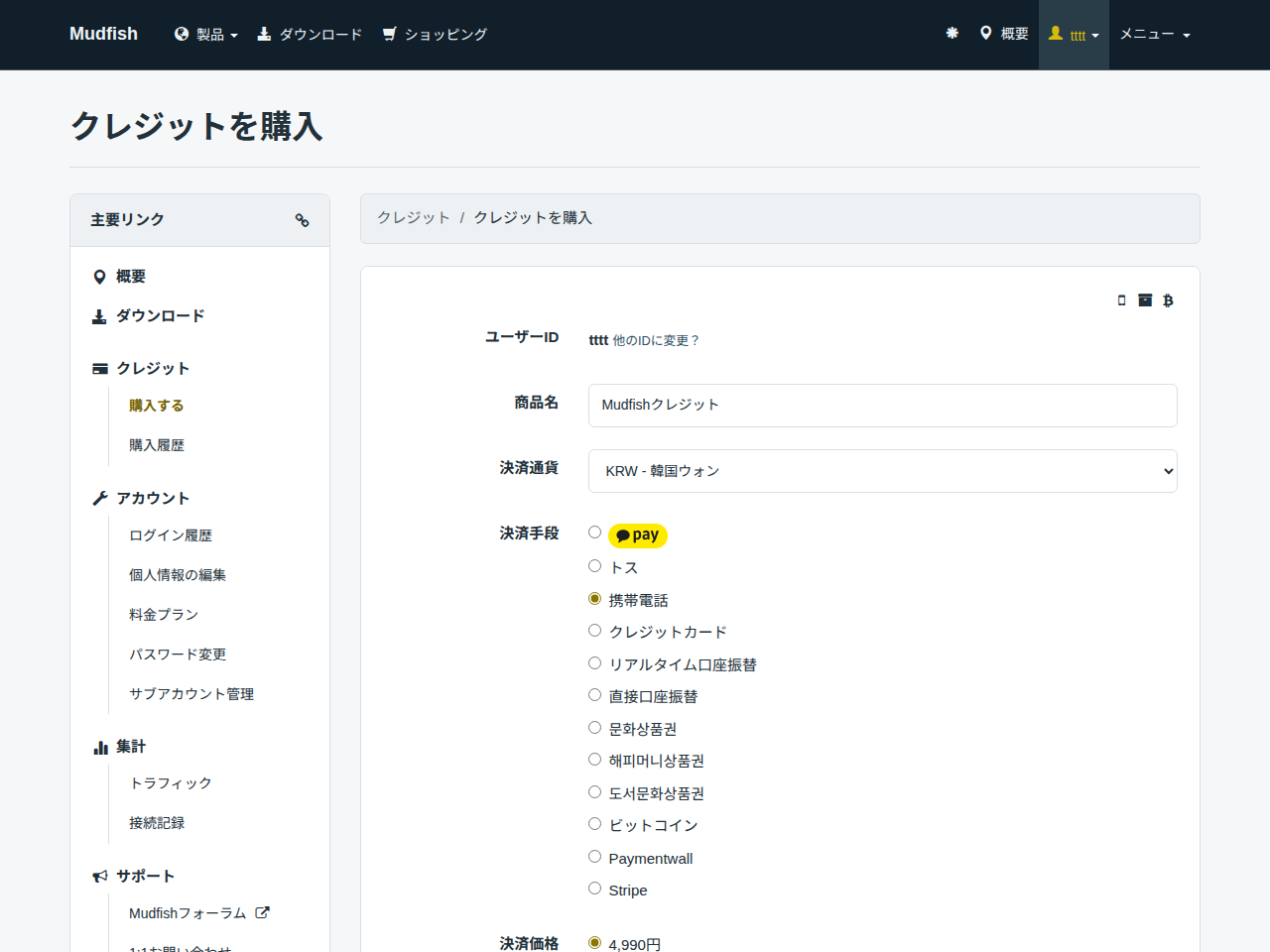Open トラフィック statistics link
The height and width of the screenshot is (952, 1270).
pos(171,783)
